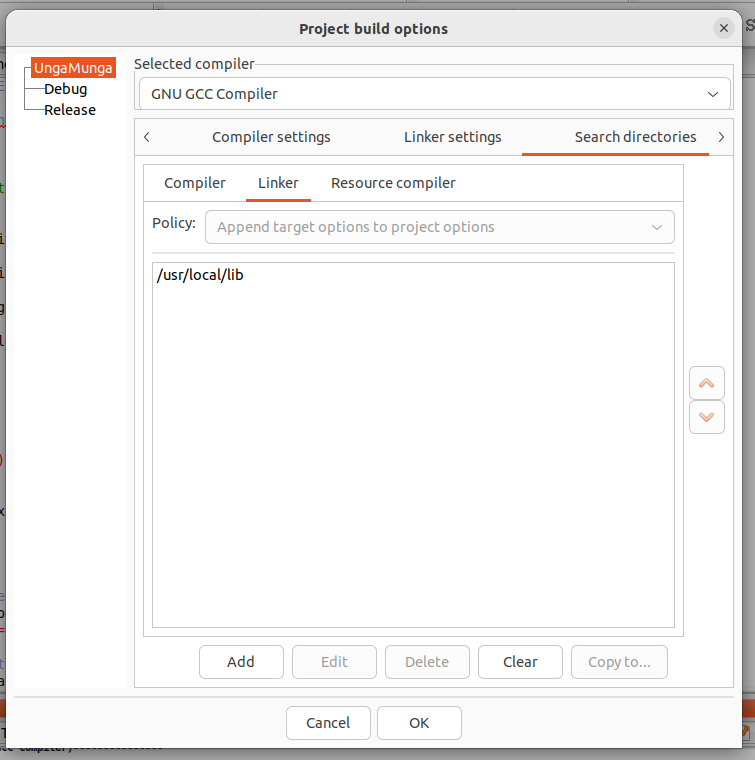Select the Release build target
Viewport: 755px width, 760px height.
(70, 110)
